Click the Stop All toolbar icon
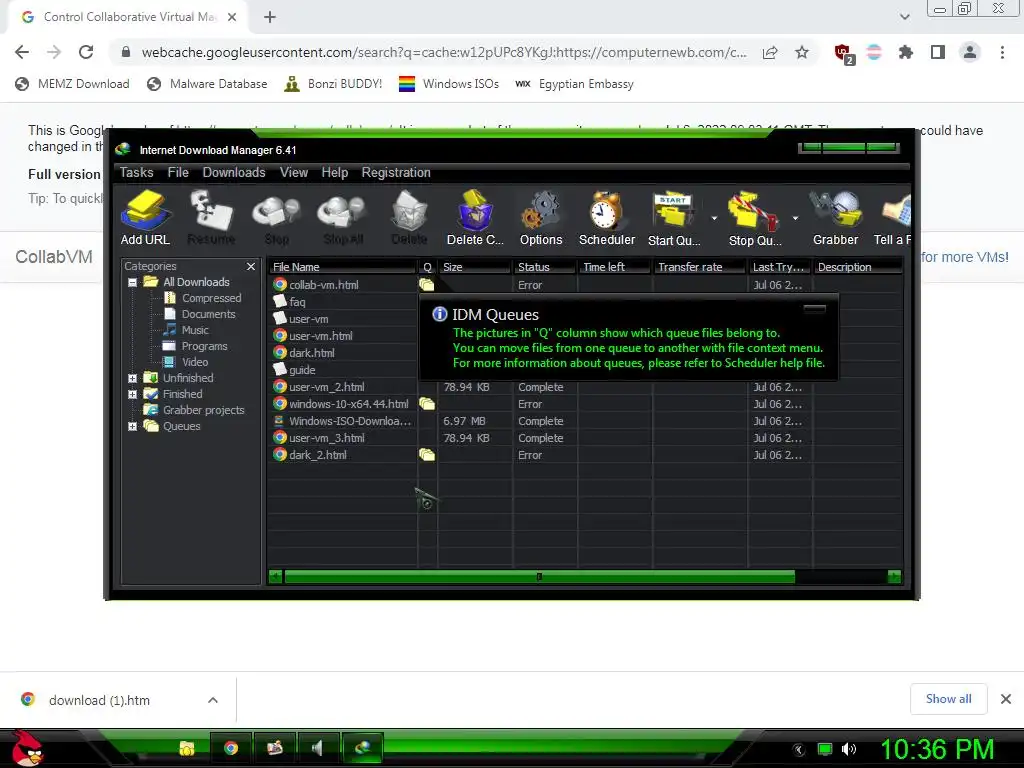Image resolution: width=1024 pixels, height=768 pixels. pyautogui.click(x=343, y=218)
